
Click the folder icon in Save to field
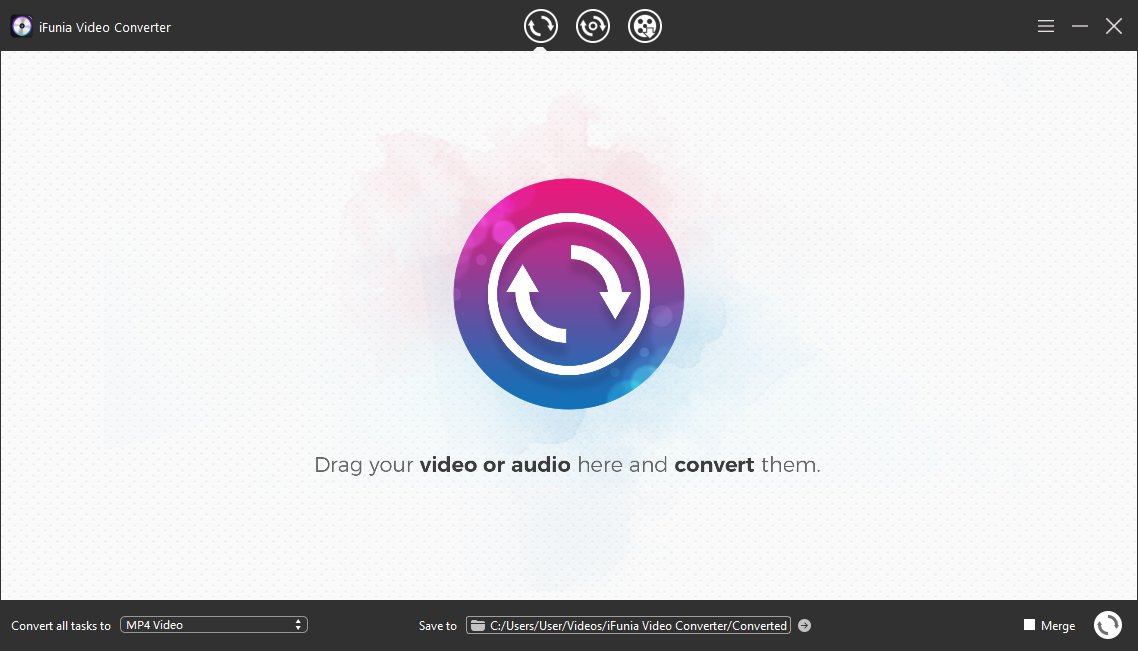point(479,626)
